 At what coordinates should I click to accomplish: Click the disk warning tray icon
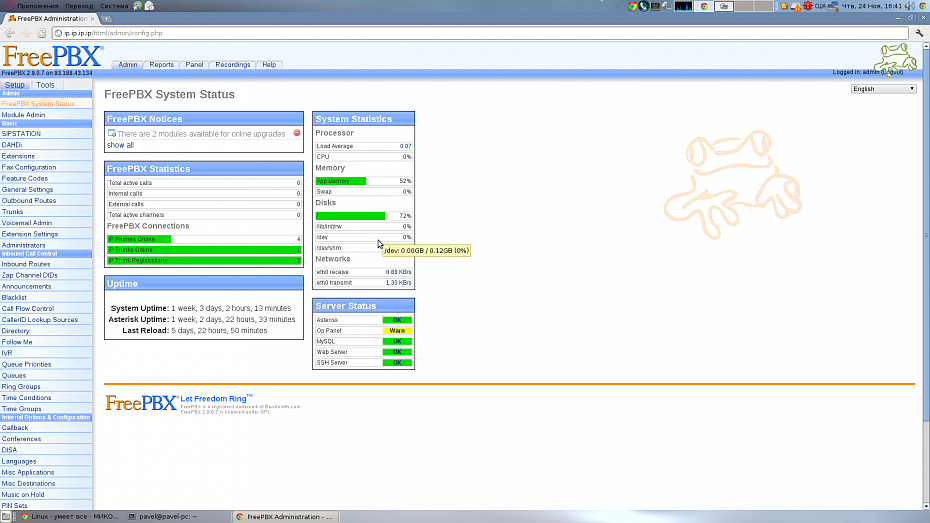click(796, 7)
